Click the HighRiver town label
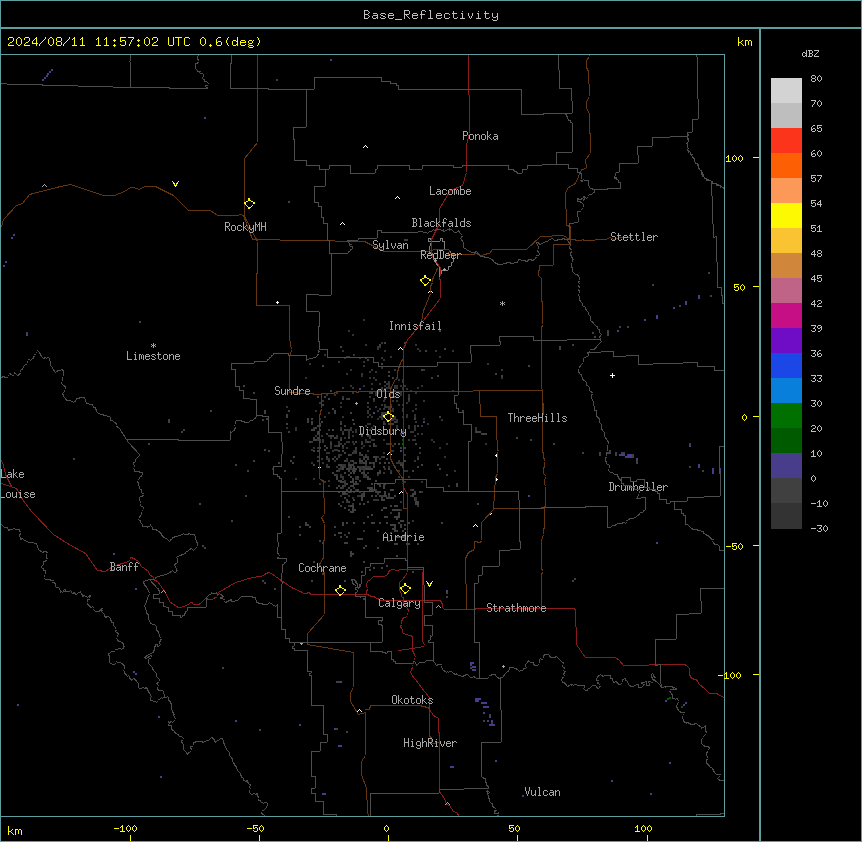 pos(430,743)
